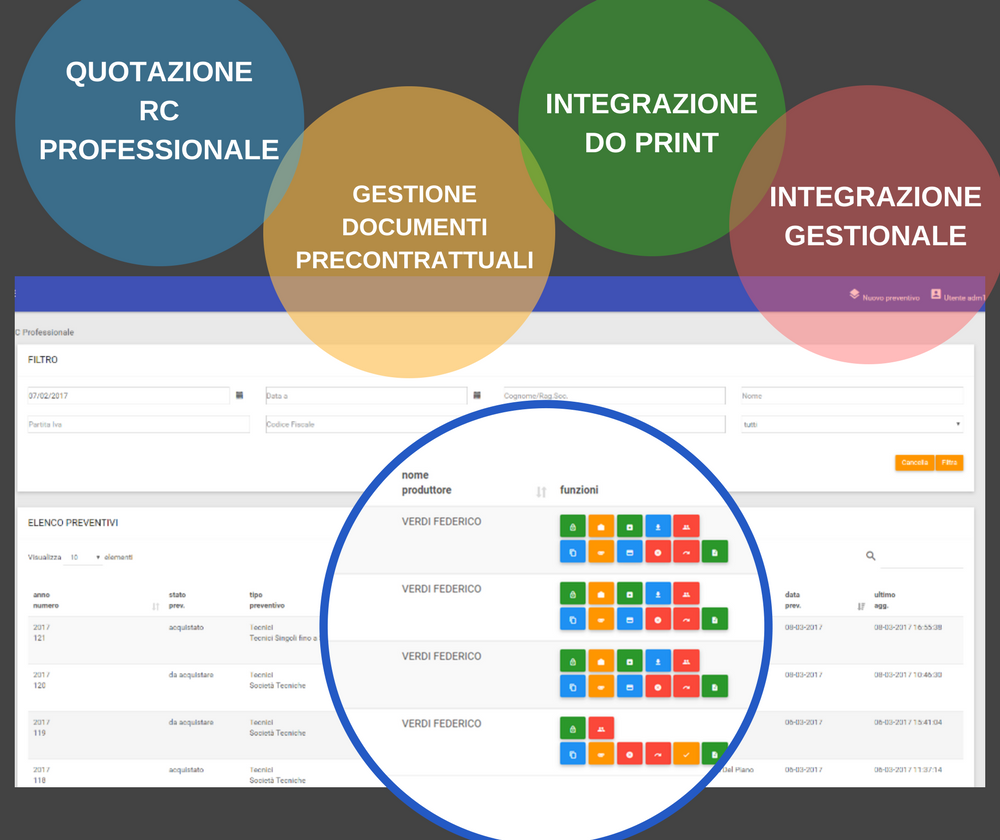Select the quote numbered 2017 118
This screenshot has height=840, width=1000.
click(41, 775)
